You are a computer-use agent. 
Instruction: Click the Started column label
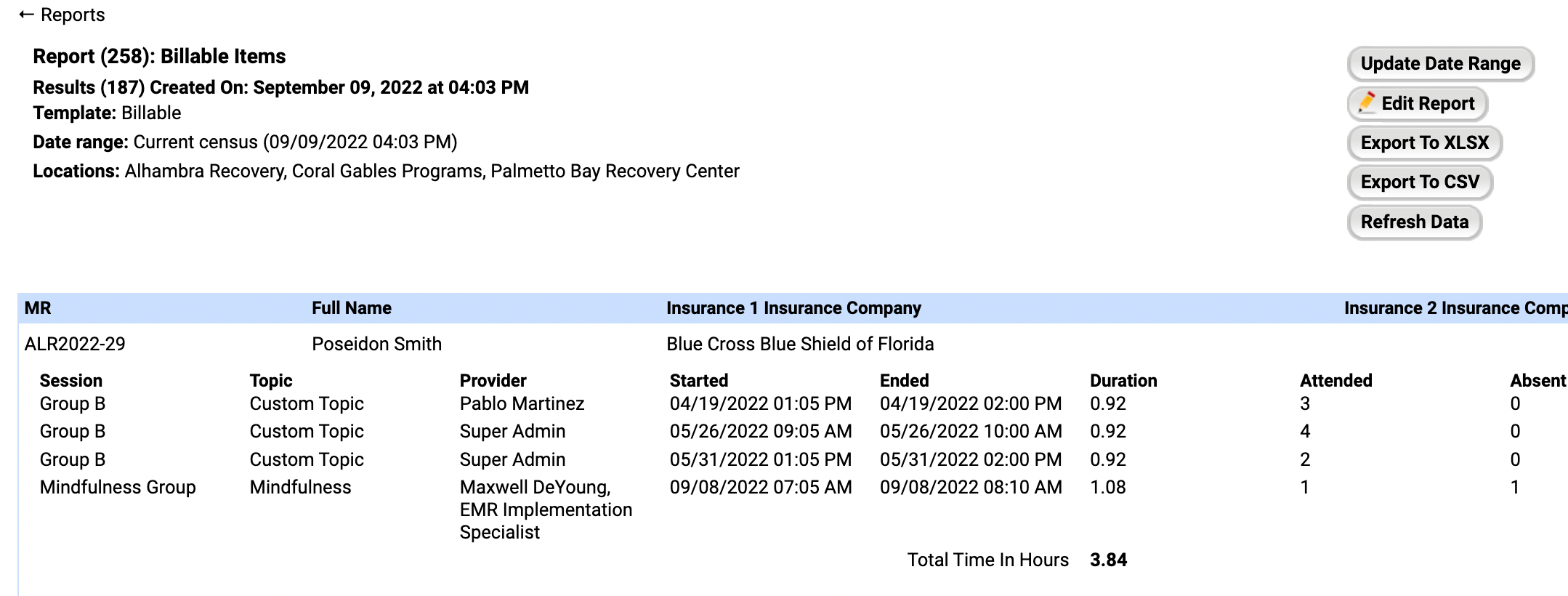pos(698,381)
